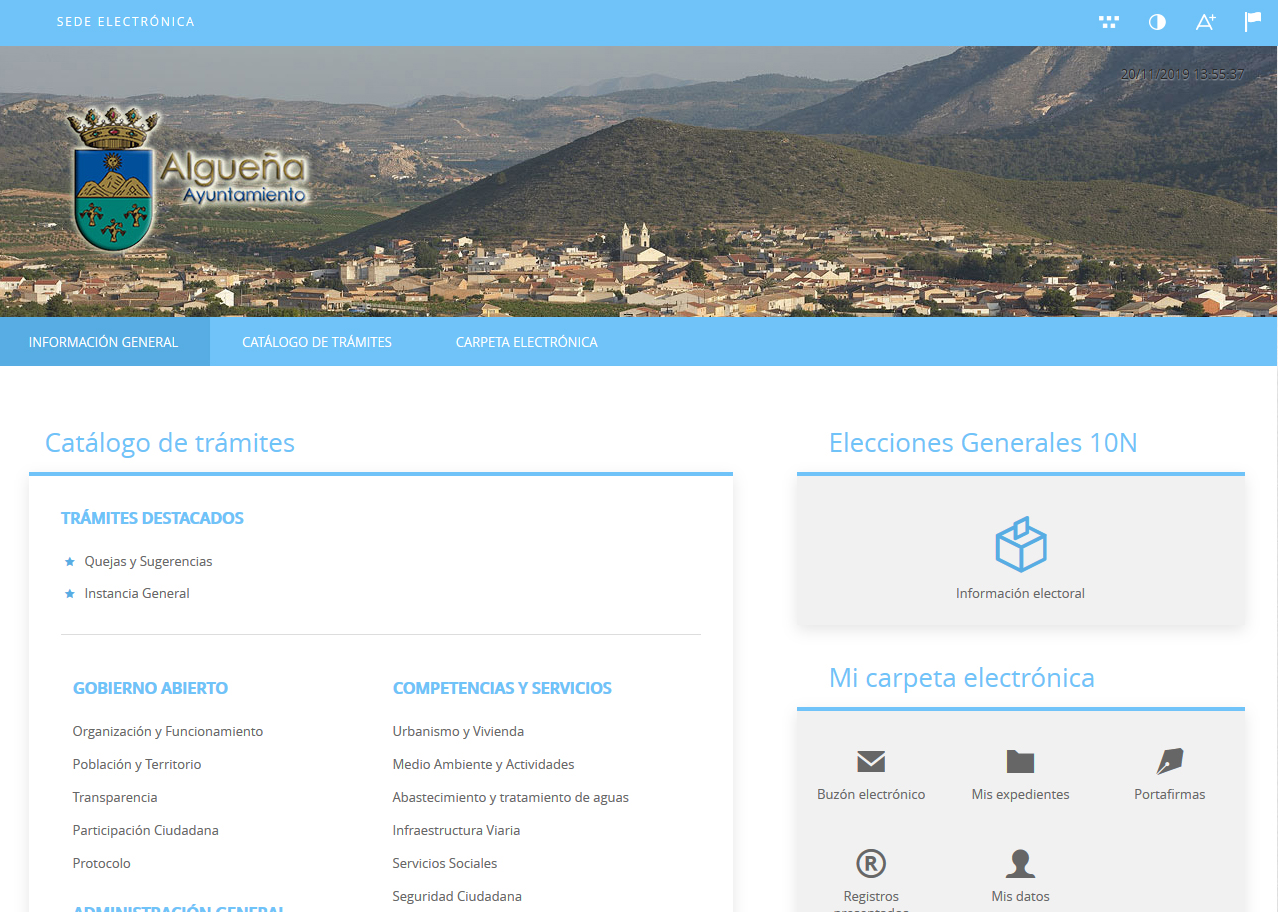Click Sede Electrónica header text
The height and width of the screenshot is (912, 1278).
[x=125, y=22]
